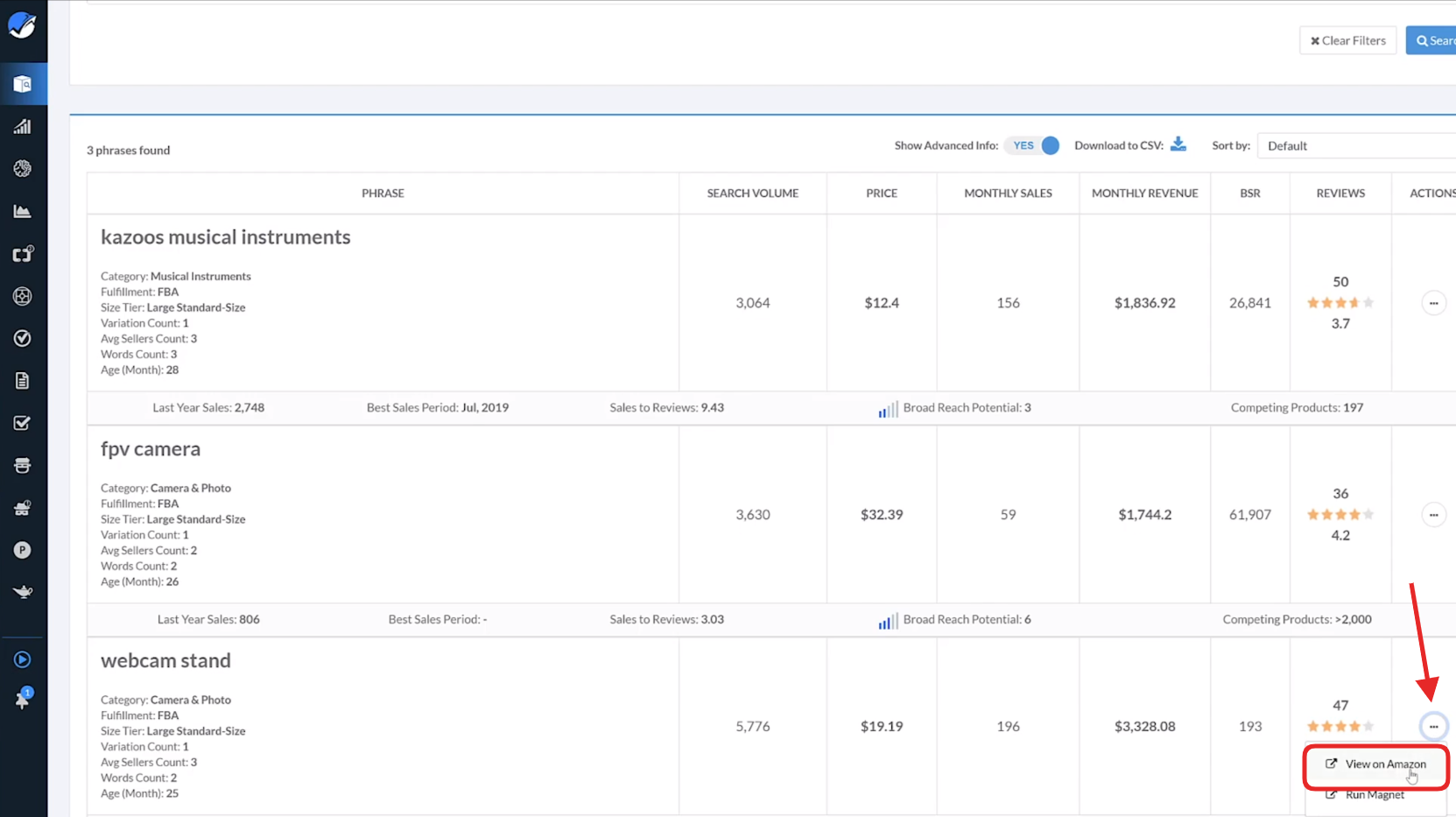Image resolution: width=1456 pixels, height=817 pixels.
Task: Open the genie lamp sidebar icon
Action: 23,592
